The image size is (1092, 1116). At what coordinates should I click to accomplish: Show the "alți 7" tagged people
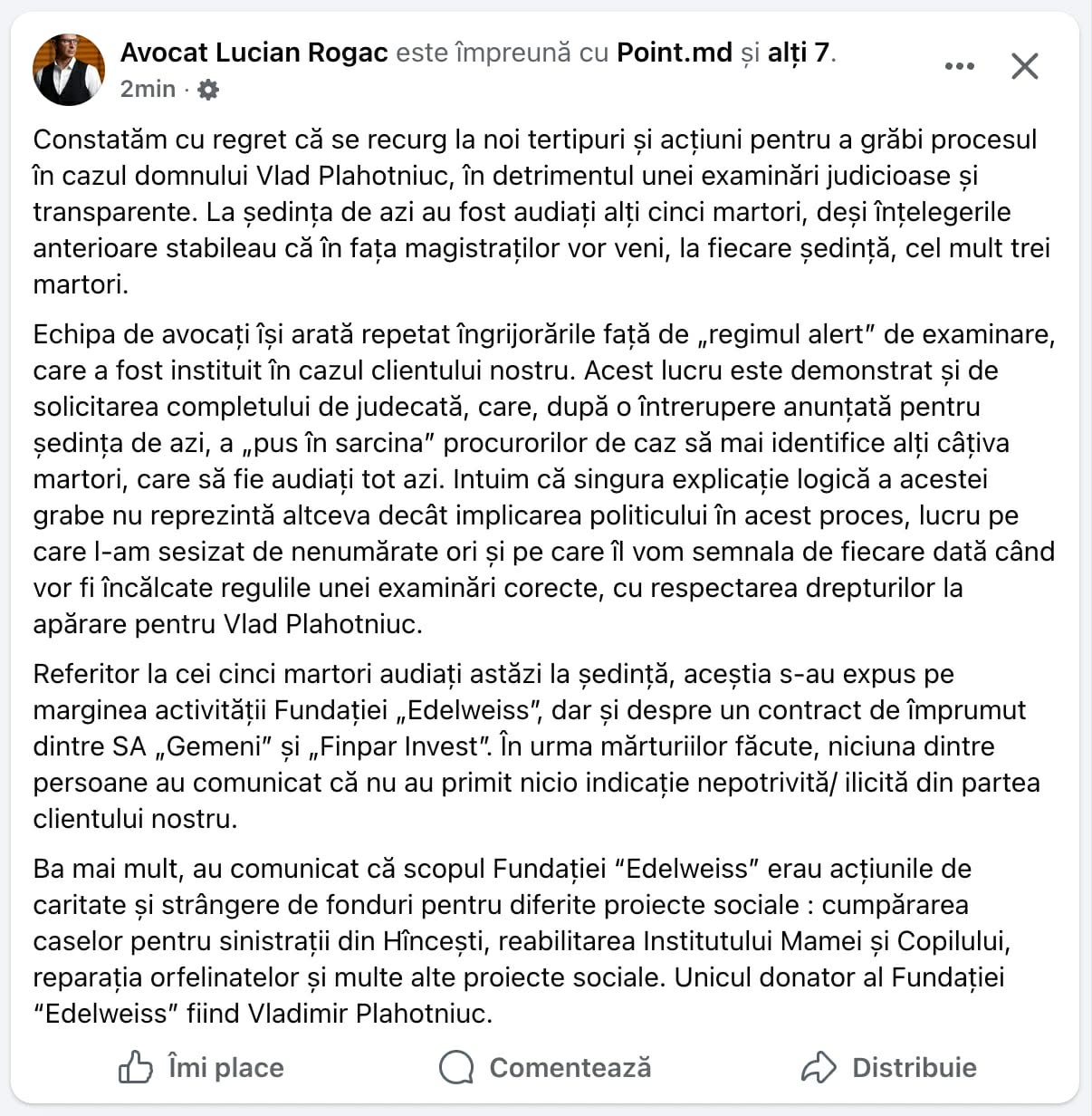799,53
